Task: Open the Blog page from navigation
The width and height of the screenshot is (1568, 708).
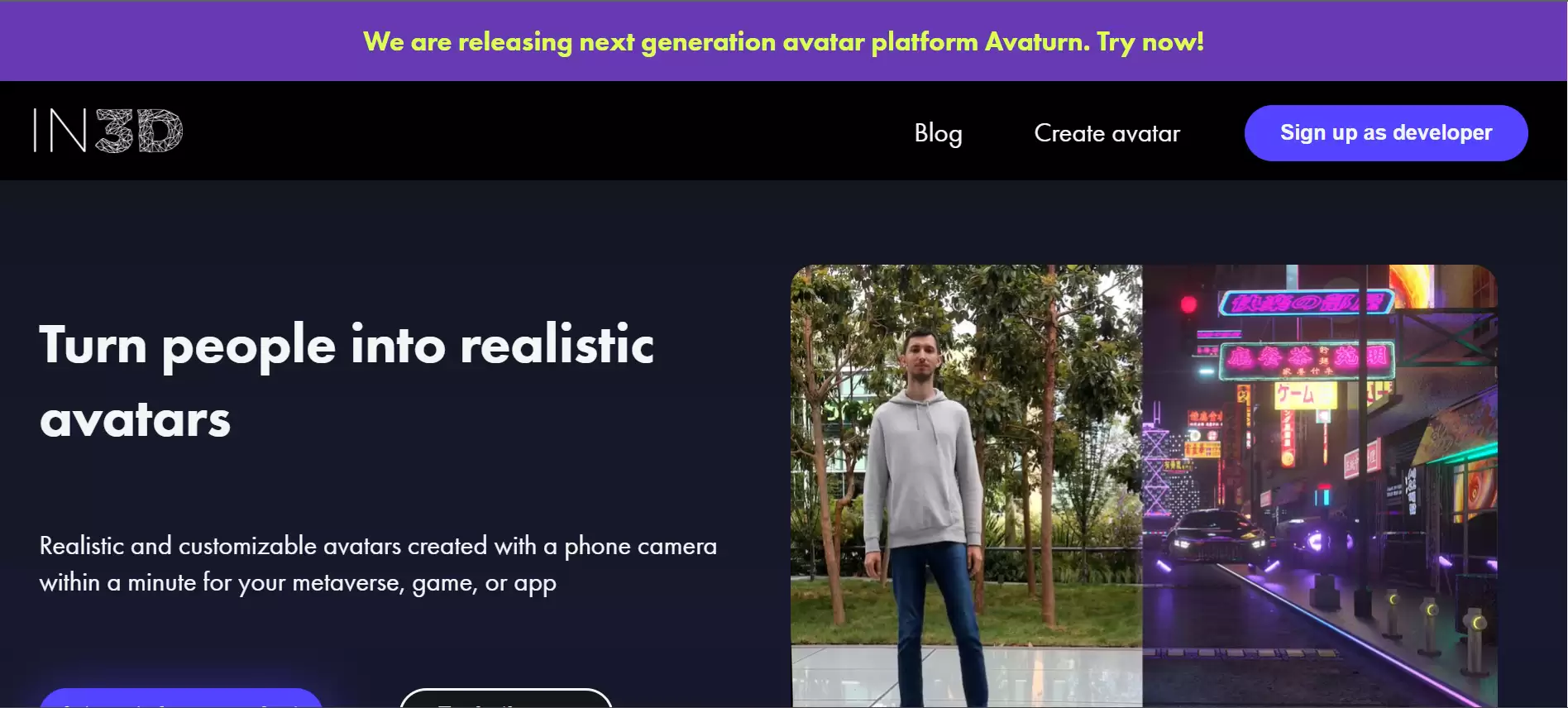Action: [938, 133]
